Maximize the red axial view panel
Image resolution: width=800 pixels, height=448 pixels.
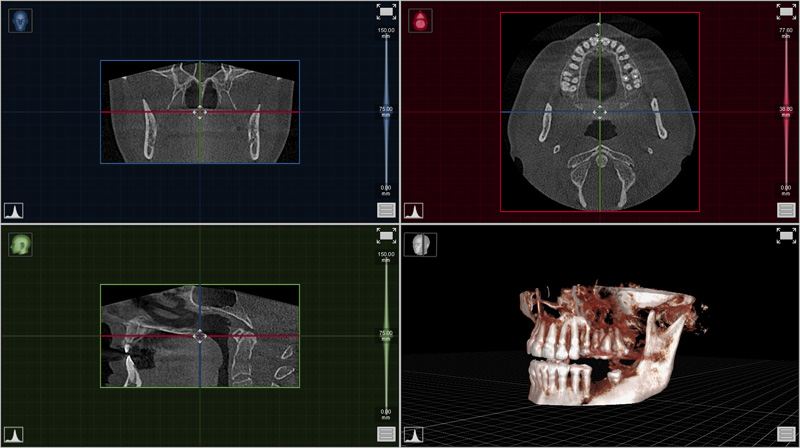point(785,12)
